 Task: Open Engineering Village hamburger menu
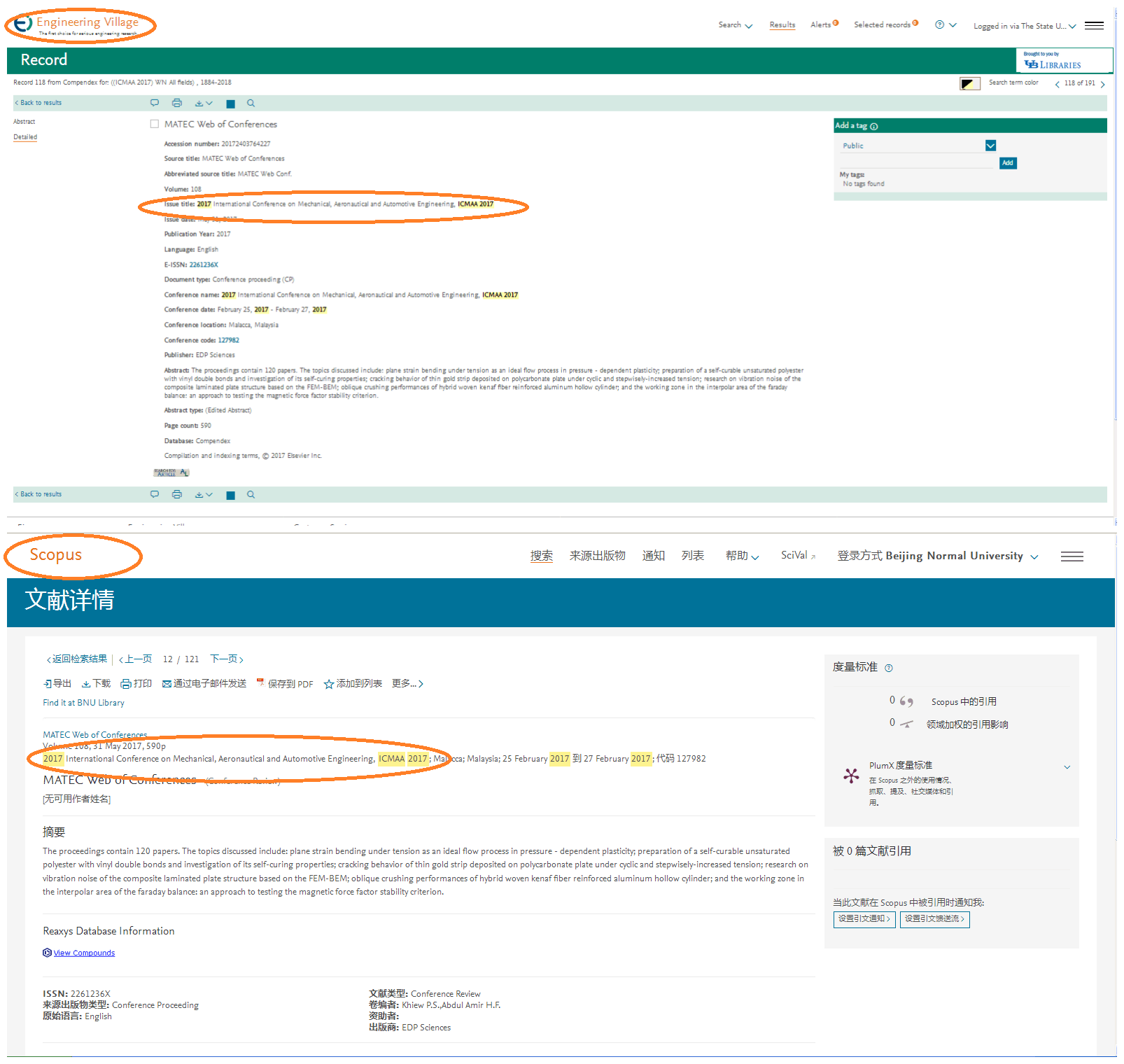1094,25
